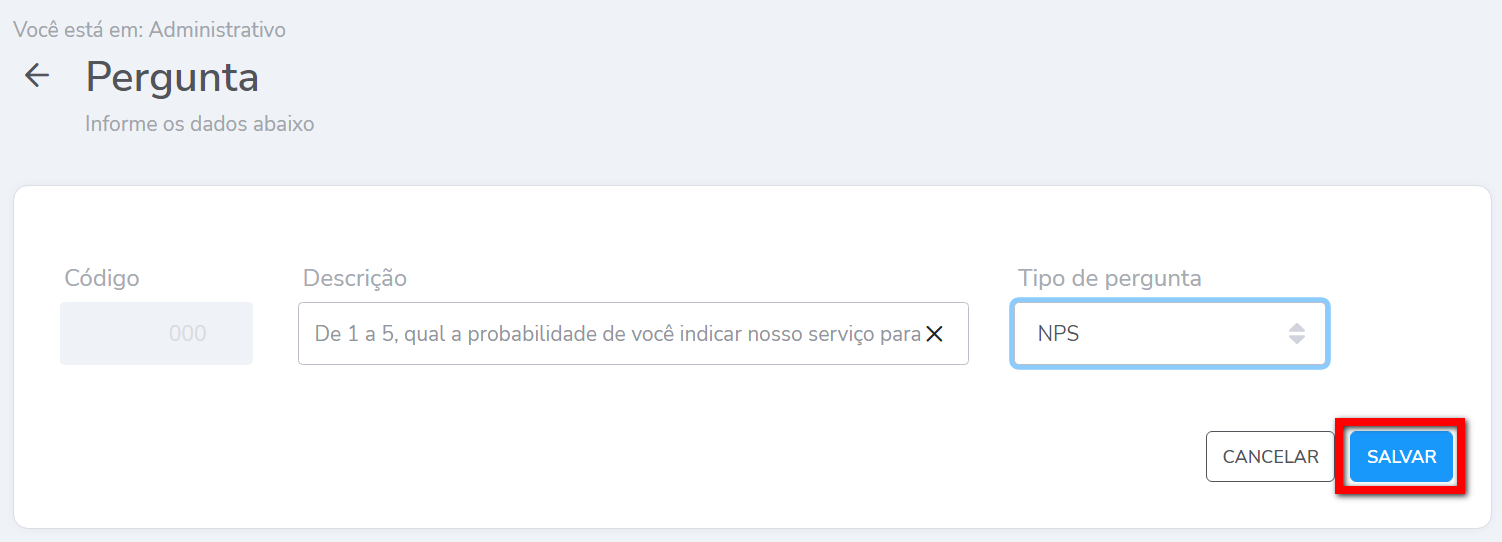The width and height of the screenshot is (1502, 542).
Task: Click the back arrow beside Pergunta
Action: point(37,76)
